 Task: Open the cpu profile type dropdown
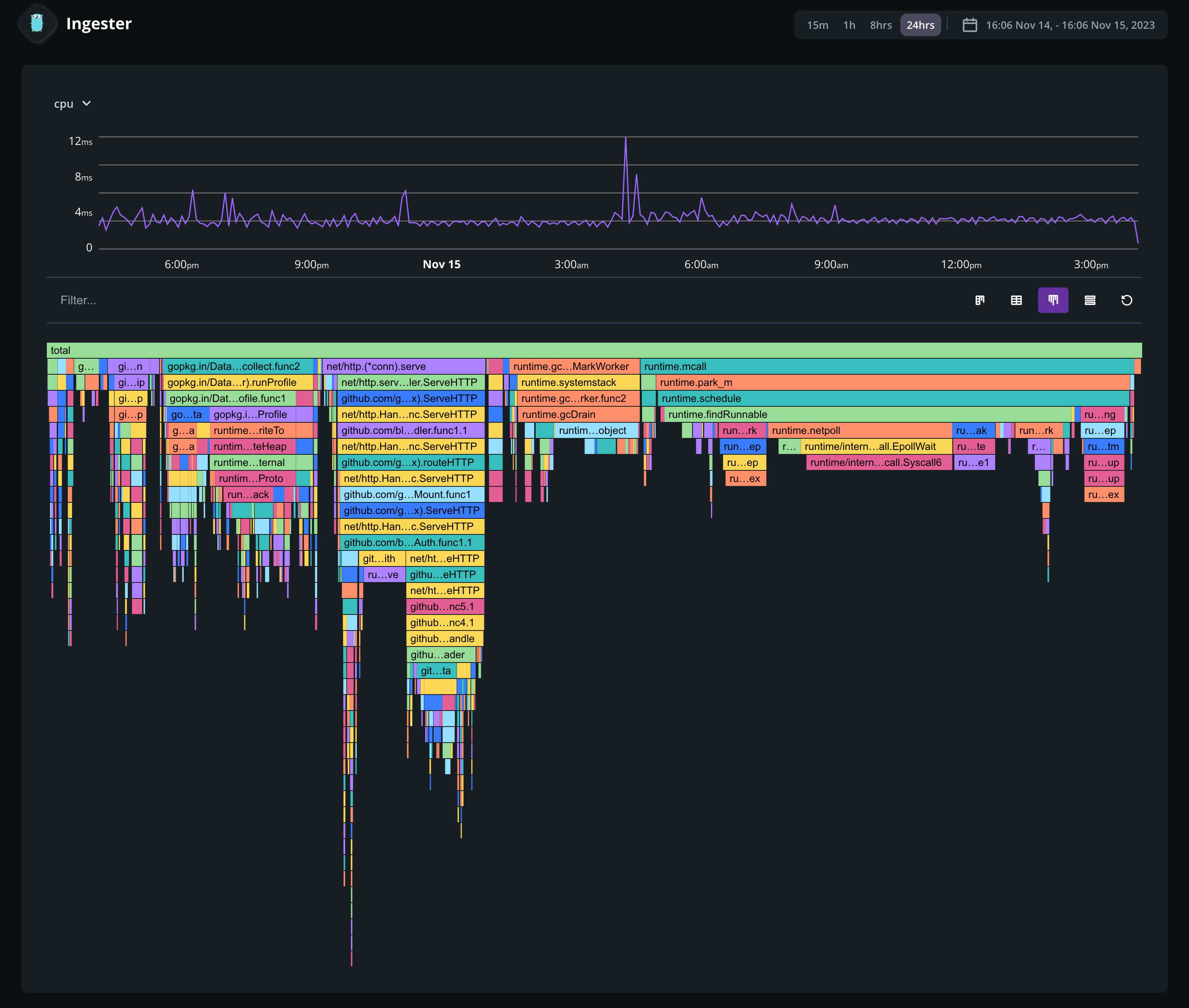click(64, 103)
